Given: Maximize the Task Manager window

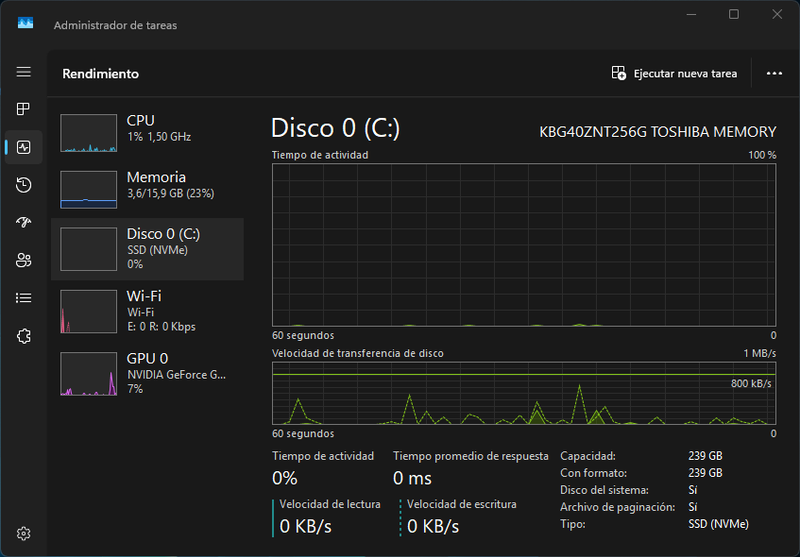Looking at the screenshot, I should [x=734, y=14].
